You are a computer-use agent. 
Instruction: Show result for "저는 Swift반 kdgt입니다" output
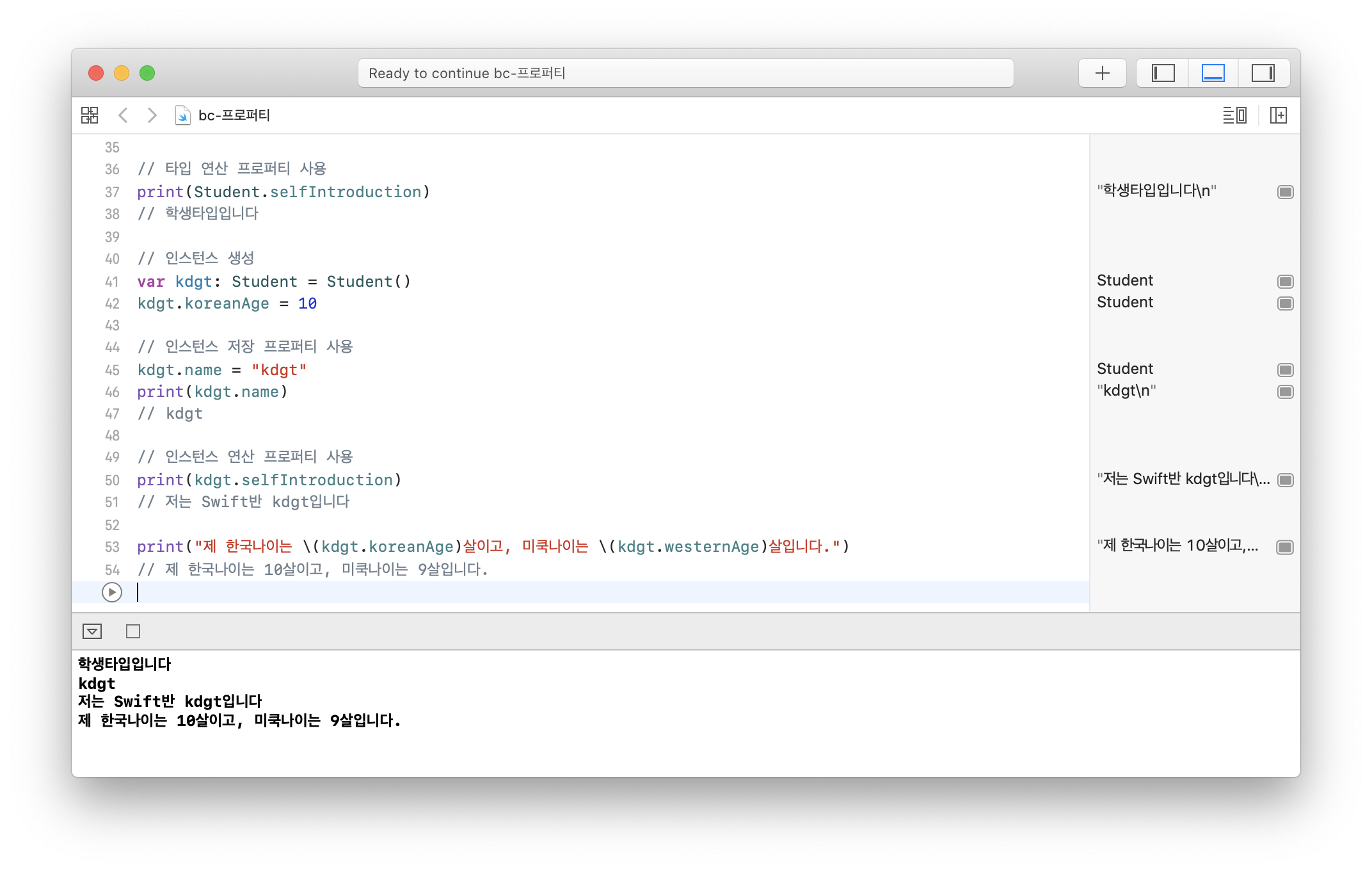point(1285,480)
